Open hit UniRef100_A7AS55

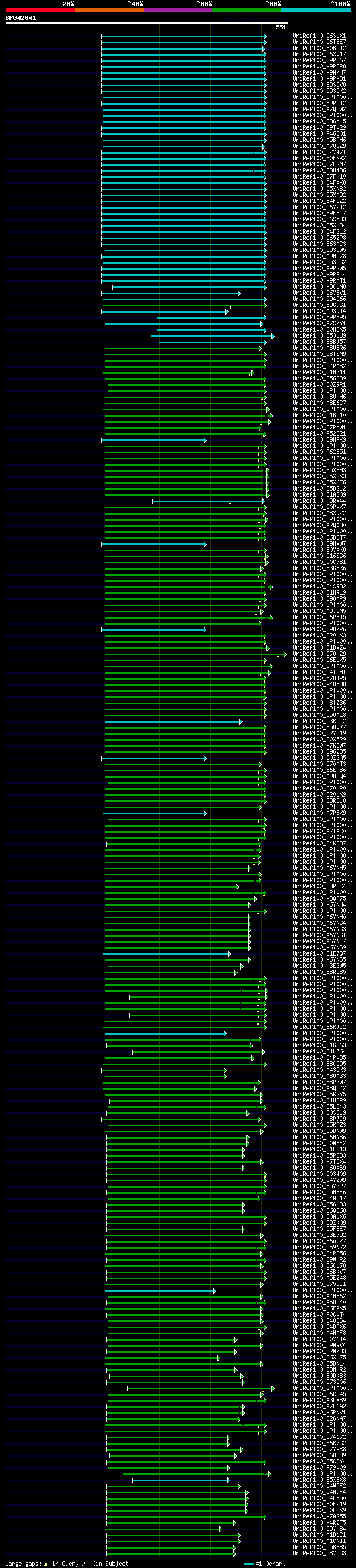pos(319,1516)
